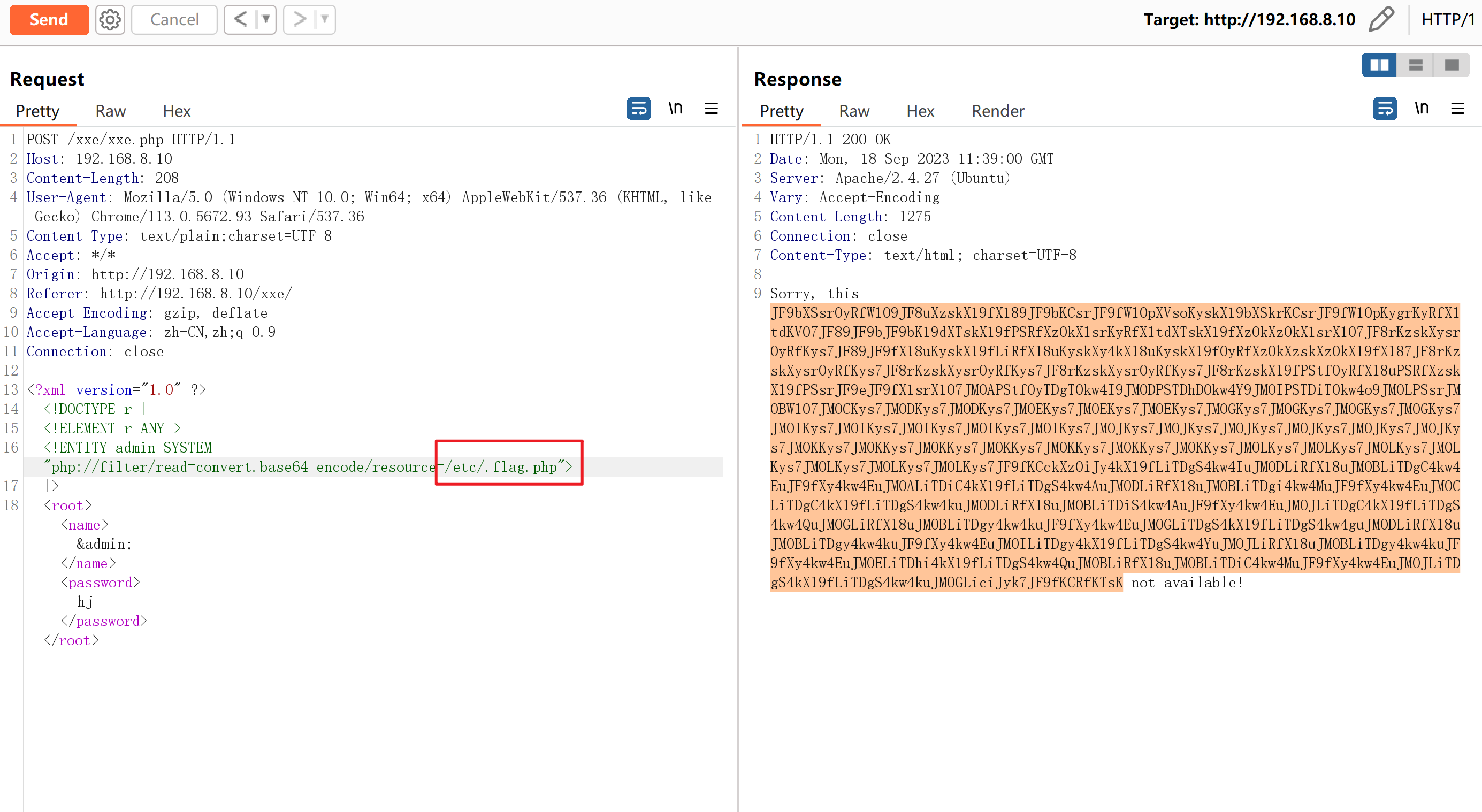
Task: Select combined single-pane layout icon
Action: 1452,65
